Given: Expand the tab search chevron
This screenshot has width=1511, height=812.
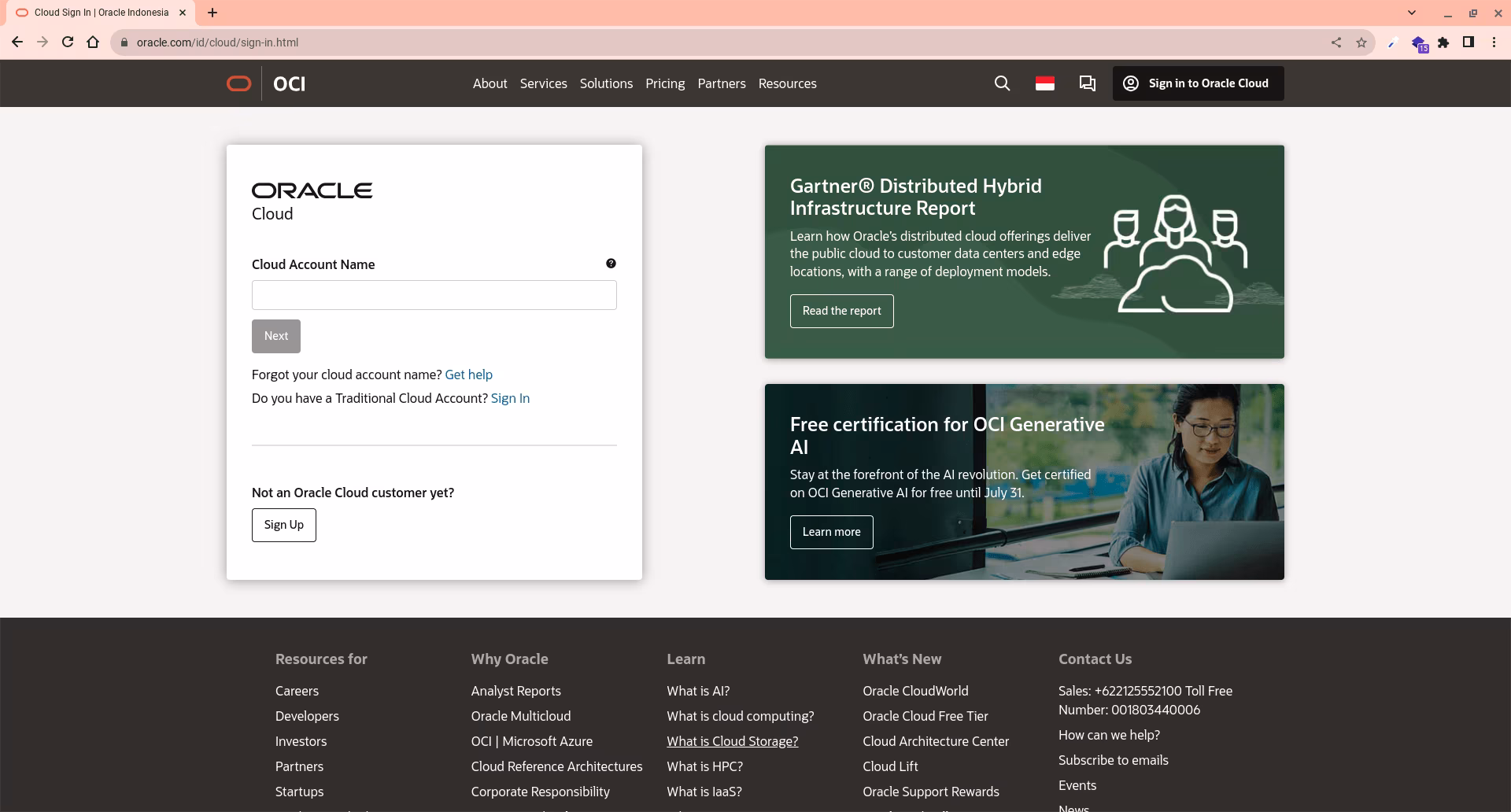Looking at the screenshot, I should (1412, 13).
